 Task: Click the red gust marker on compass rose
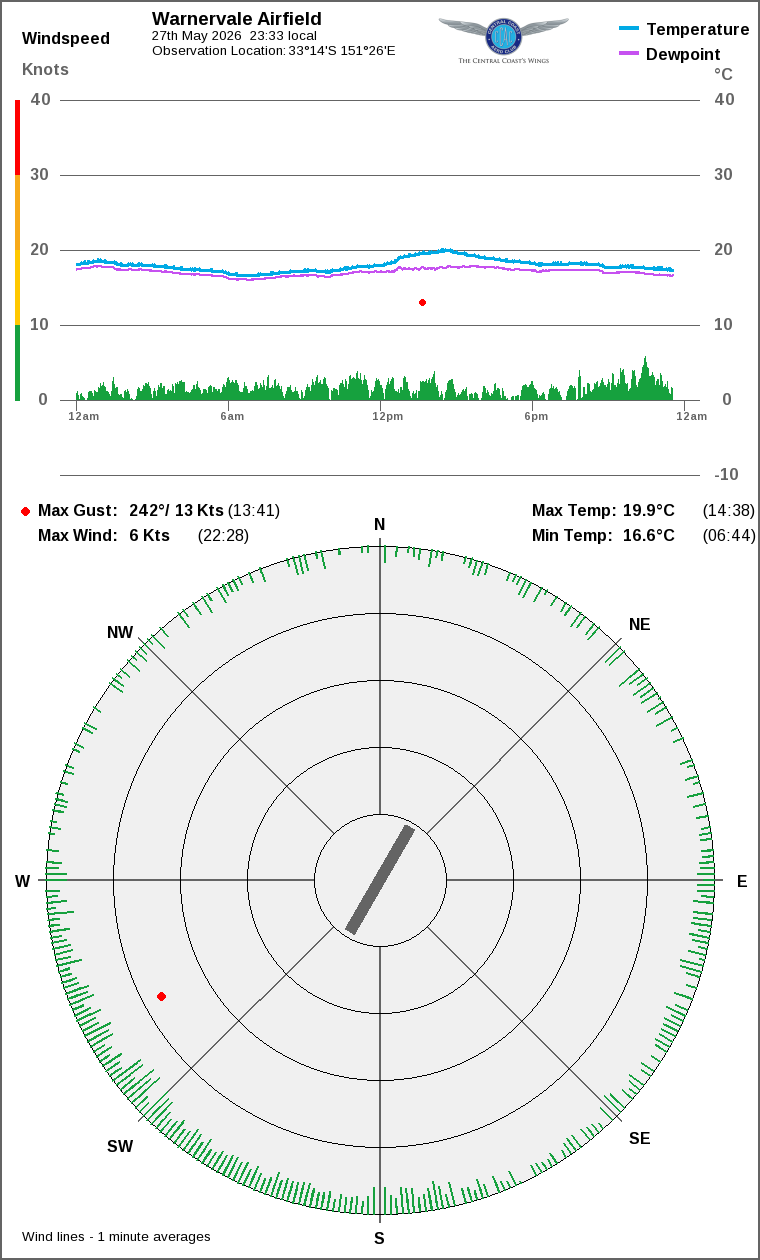(x=161, y=996)
